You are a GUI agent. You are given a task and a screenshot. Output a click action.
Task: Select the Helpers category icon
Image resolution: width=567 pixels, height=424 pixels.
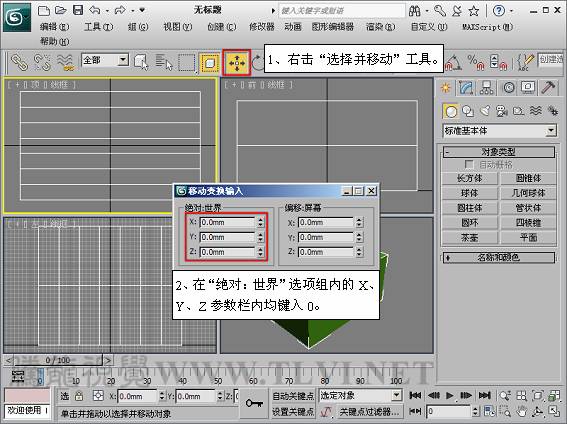(519, 111)
